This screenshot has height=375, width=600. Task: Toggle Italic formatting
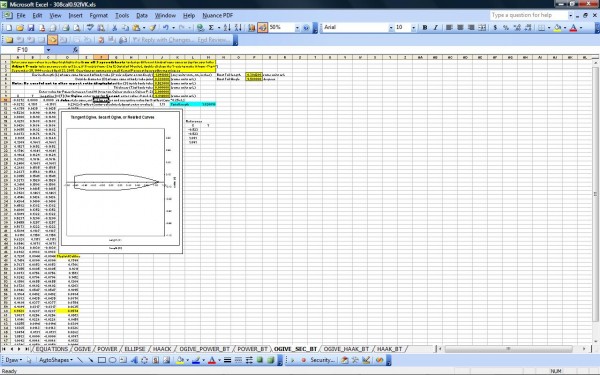pos(435,28)
